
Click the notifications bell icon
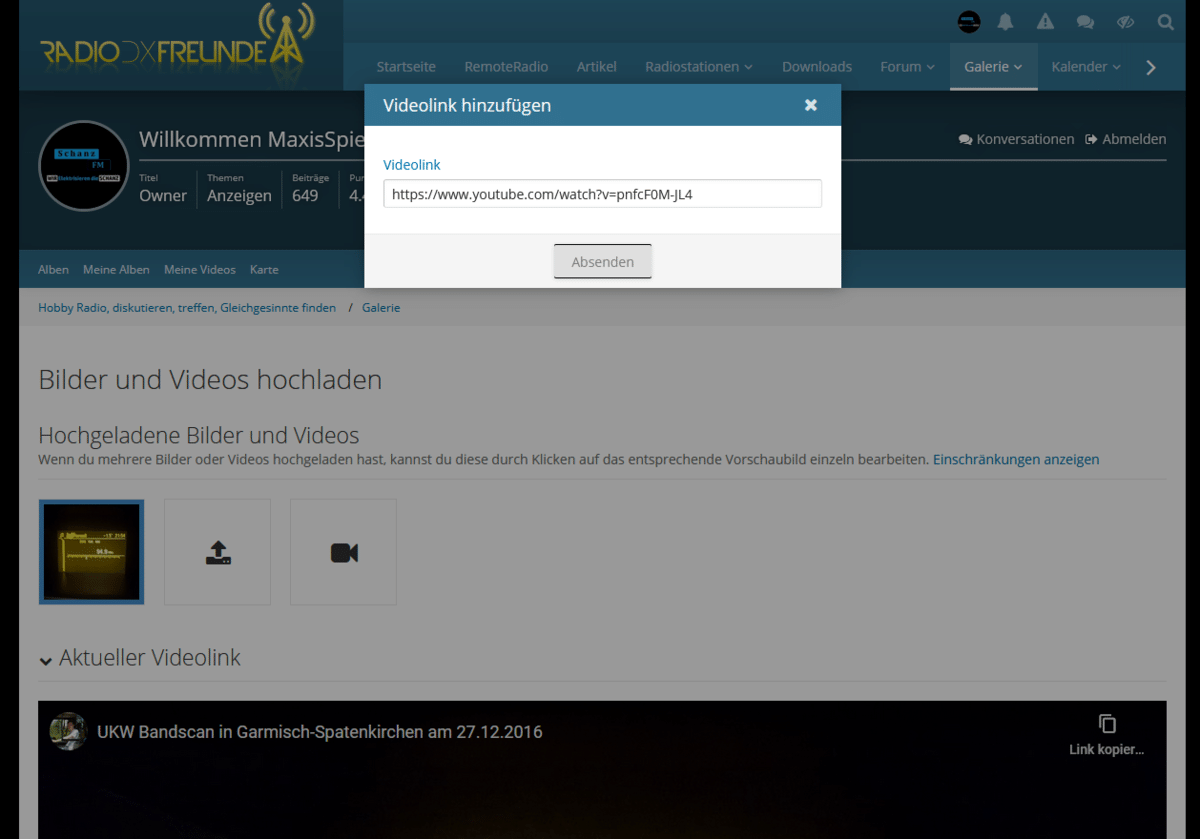click(1006, 22)
